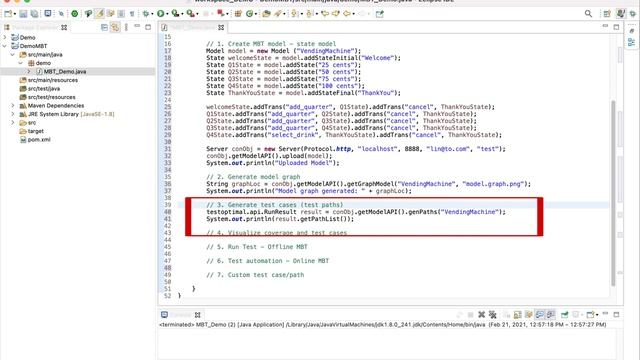The width and height of the screenshot is (640, 360).
Task: Select the target folder
Action: tap(36, 131)
